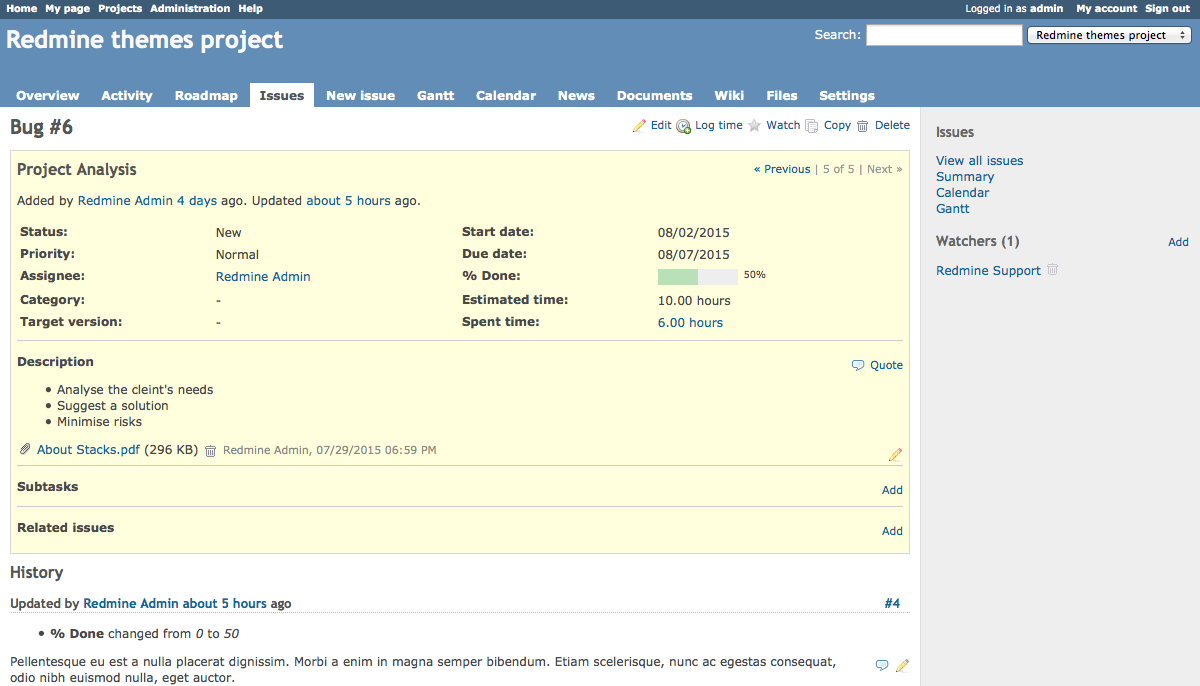Open the Files tab
This screenshot has width=1200, height=686.
(x=782, y=96)
